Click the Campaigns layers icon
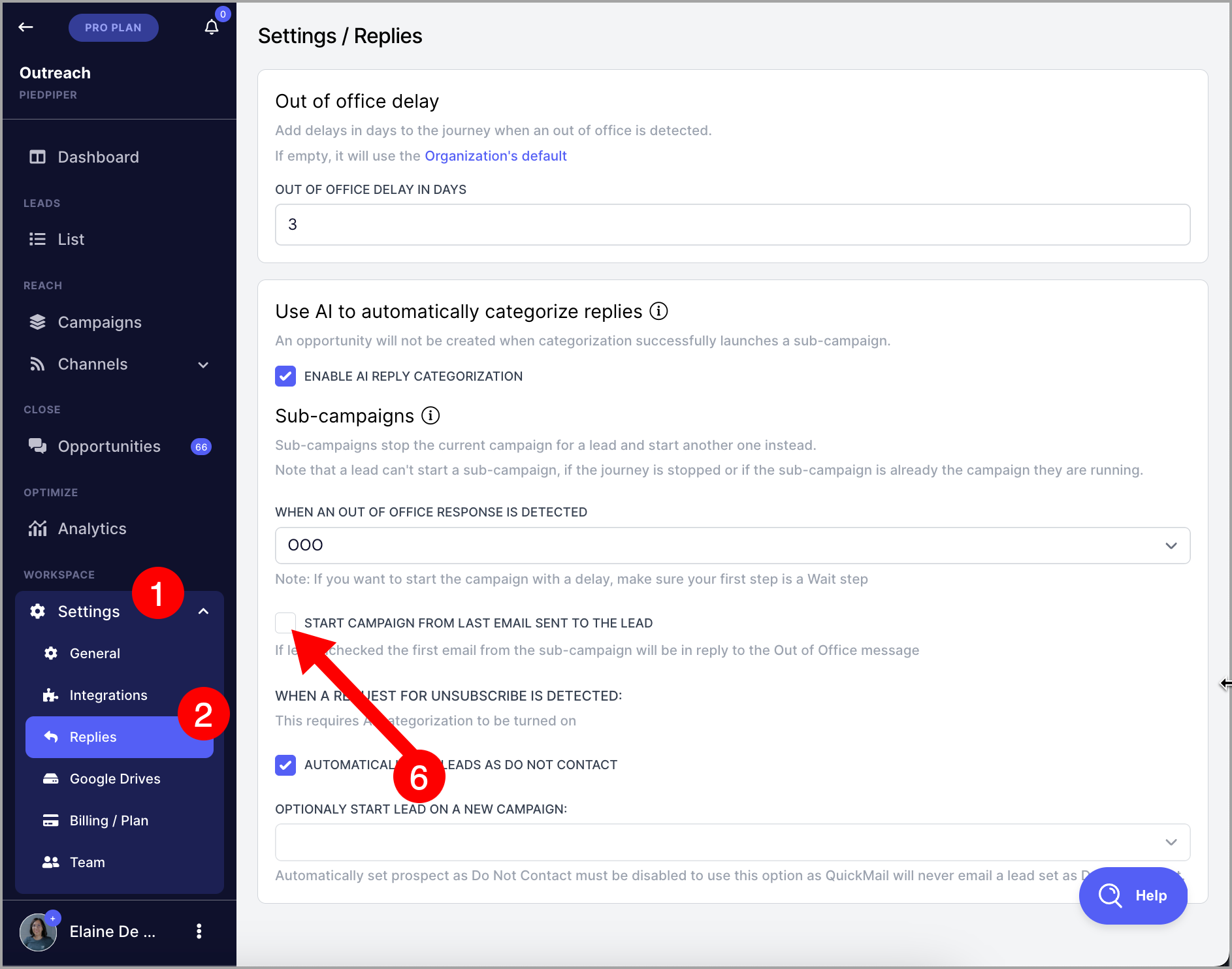 point(37,322)
